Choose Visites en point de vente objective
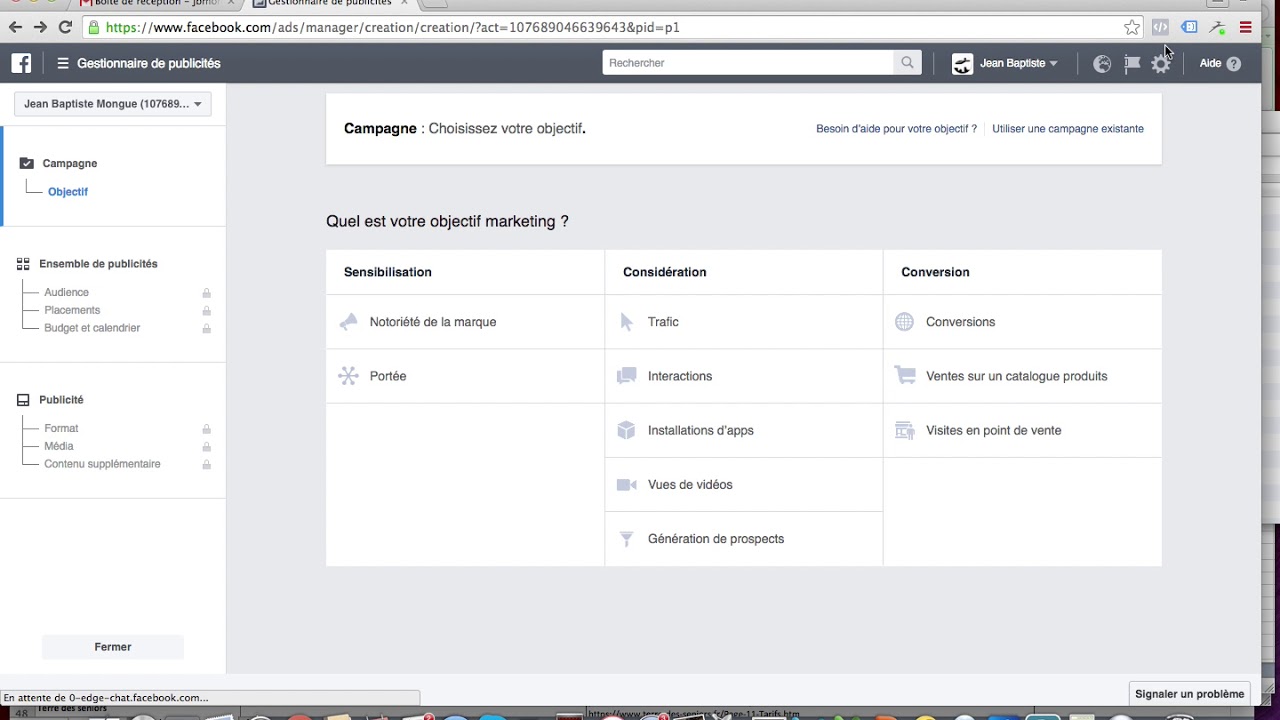Image resolution: width=1280 pixels, height=720 pixels. pos(1022,430)
